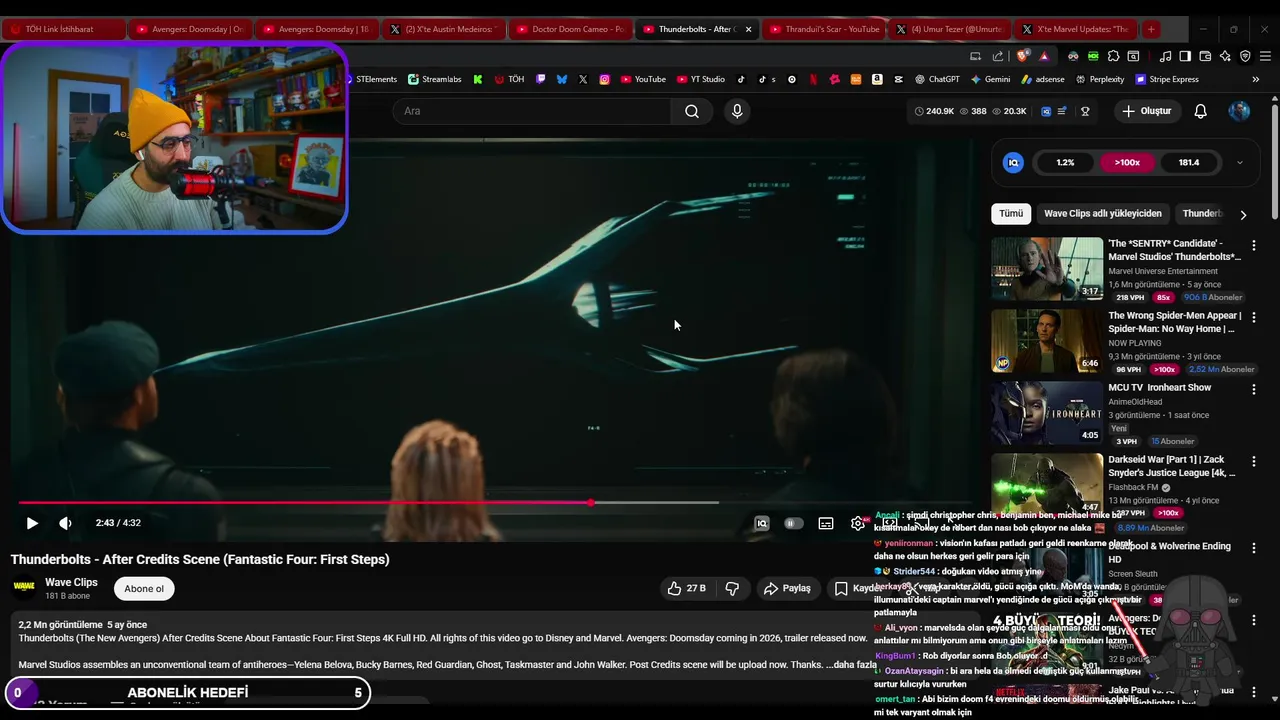This screenshot has width=1280, height=720.
Task: Click the Amazon bookmark icon
Action: [877, 79]
